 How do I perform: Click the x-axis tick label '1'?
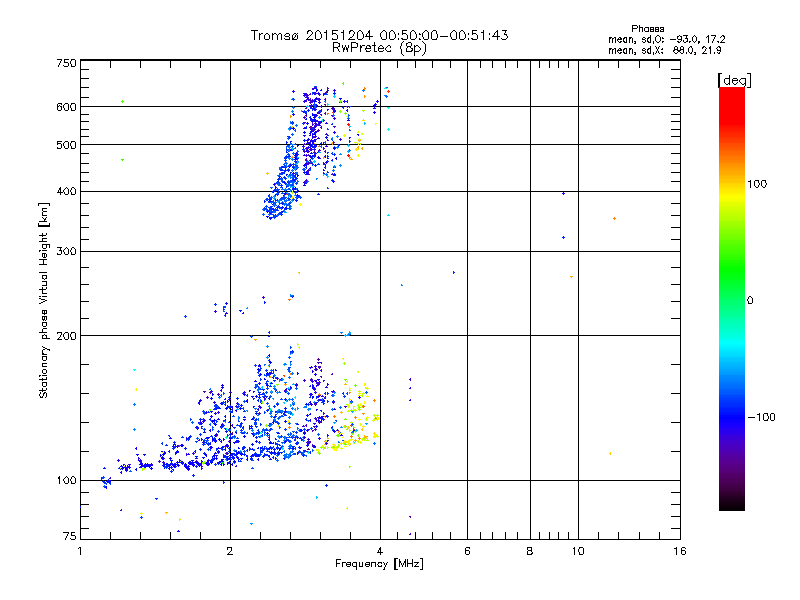pos(80,551)
